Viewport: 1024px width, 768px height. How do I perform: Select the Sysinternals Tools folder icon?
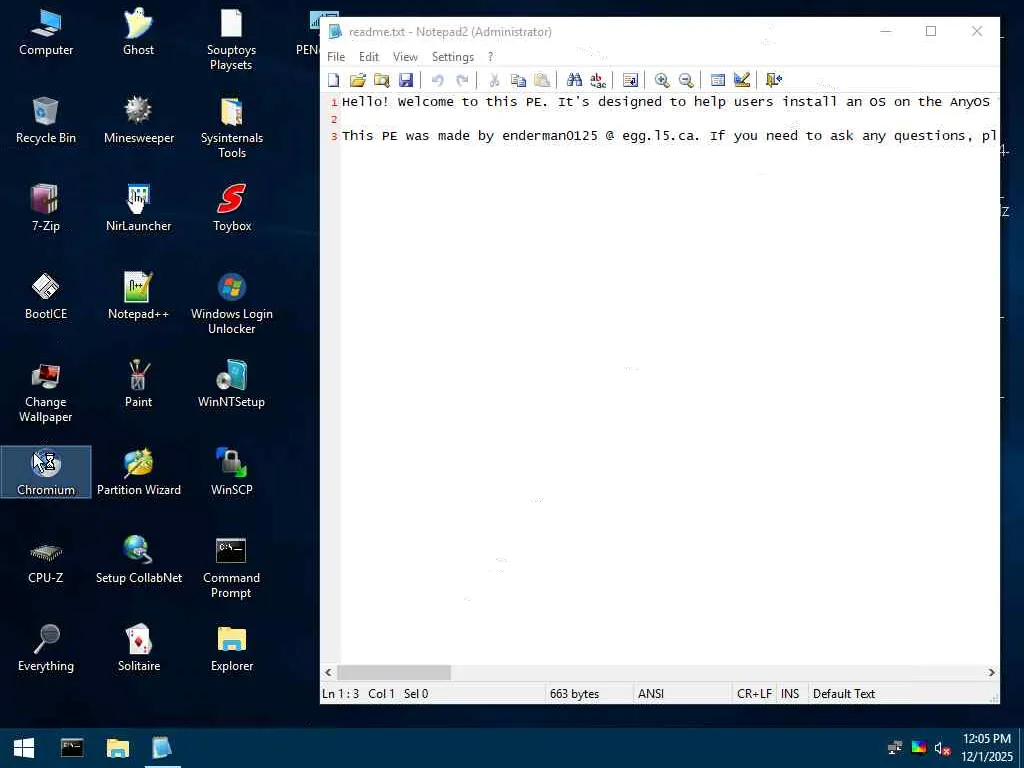[x=232, y=128]
